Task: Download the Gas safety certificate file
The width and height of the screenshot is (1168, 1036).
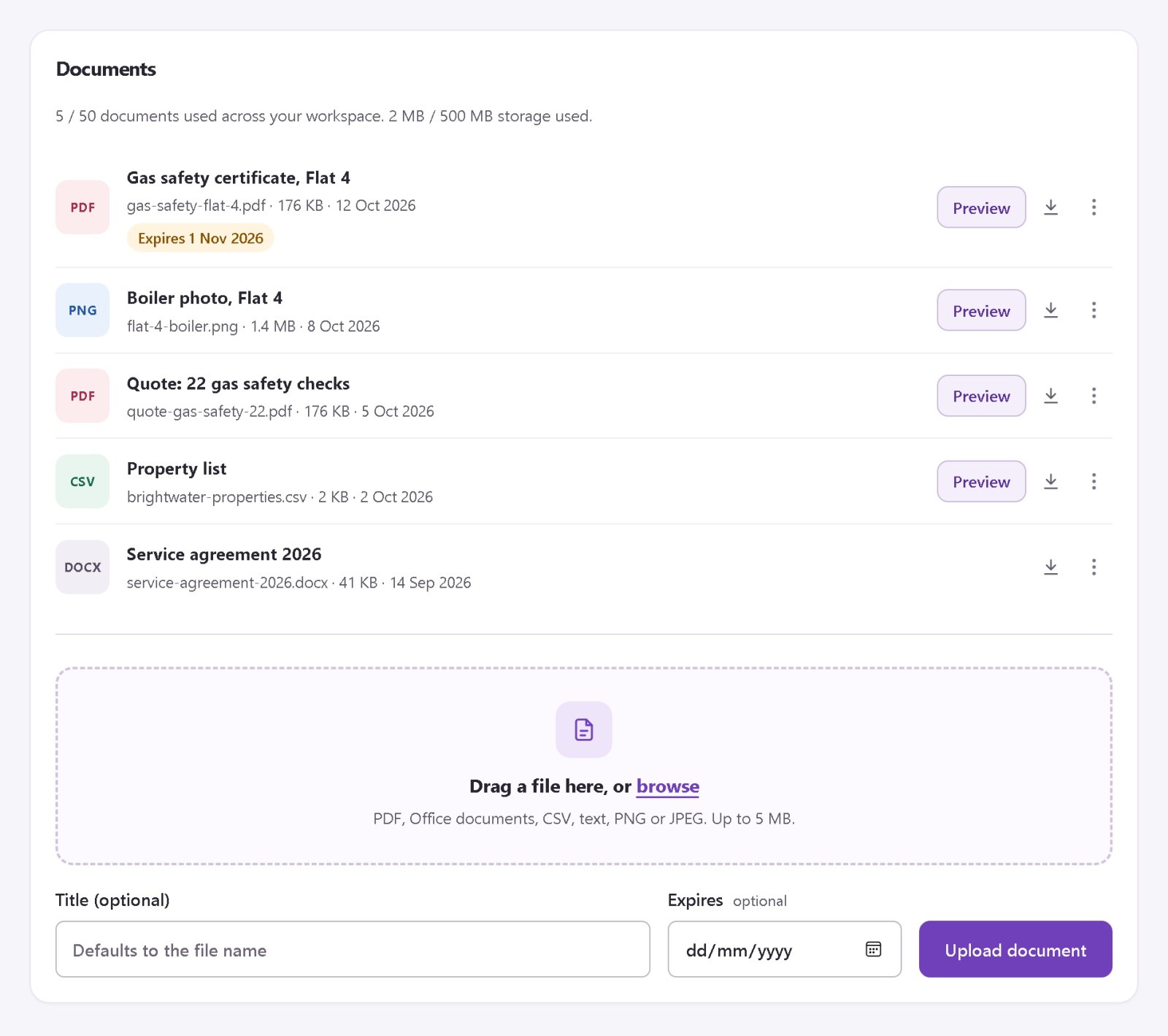Action: tap(1050, 207)
